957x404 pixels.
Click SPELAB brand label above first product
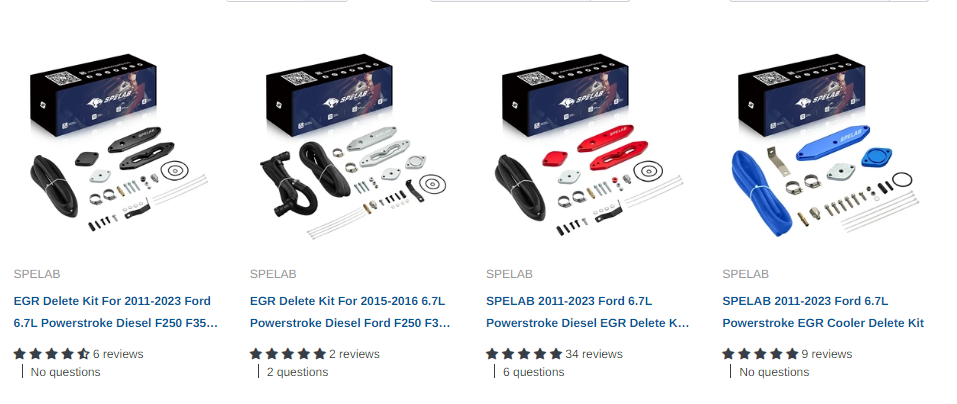click(x=37, y=274)
